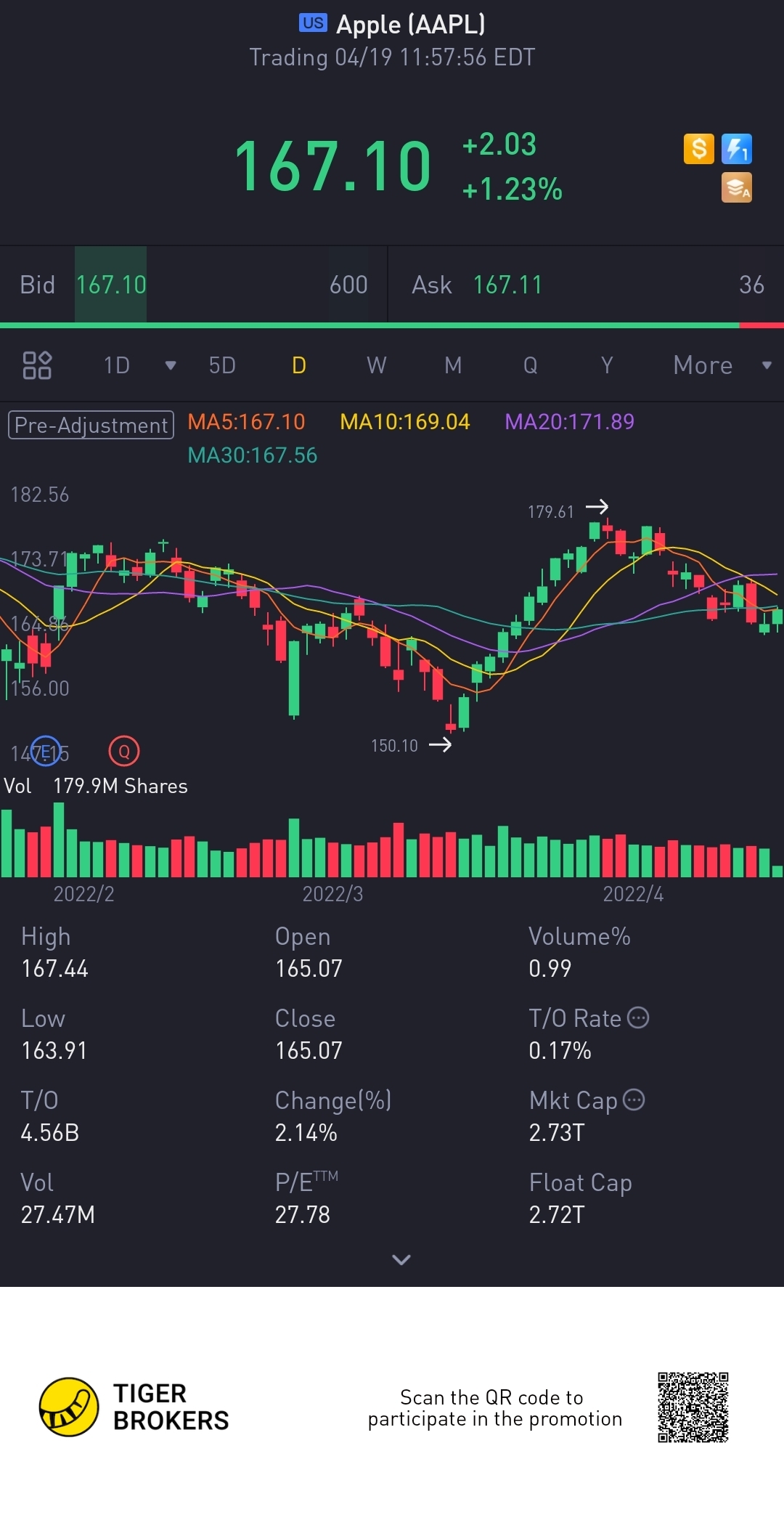Open the More timeframes dropdown
This screenshot has height=1528, width=784.
[722, 365]
